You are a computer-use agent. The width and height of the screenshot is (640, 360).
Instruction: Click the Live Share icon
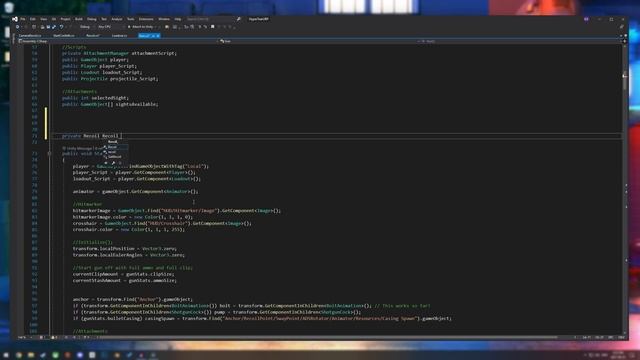[622, 27]
